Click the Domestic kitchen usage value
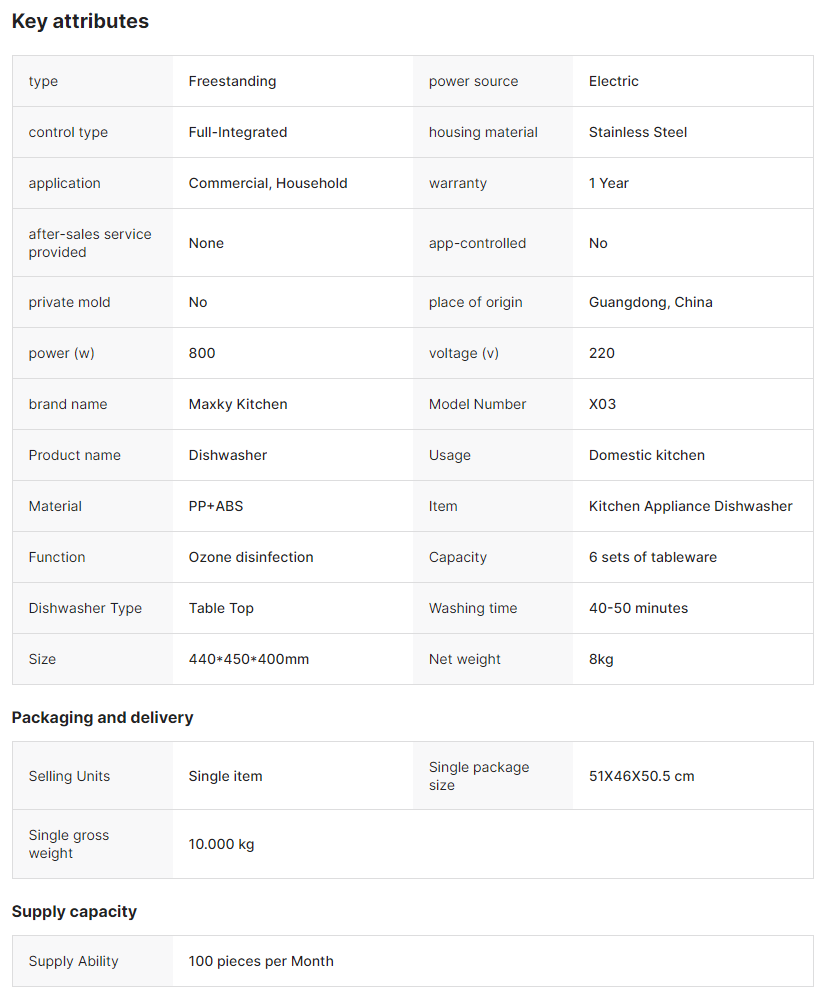This screenshot has width=823, height=995. (x=647, y=455)
